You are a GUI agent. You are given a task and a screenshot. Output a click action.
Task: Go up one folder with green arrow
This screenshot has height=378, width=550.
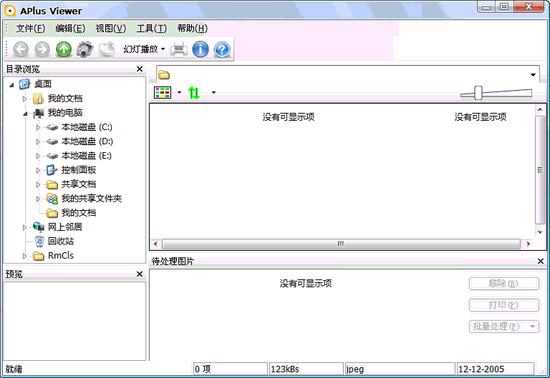63,49
